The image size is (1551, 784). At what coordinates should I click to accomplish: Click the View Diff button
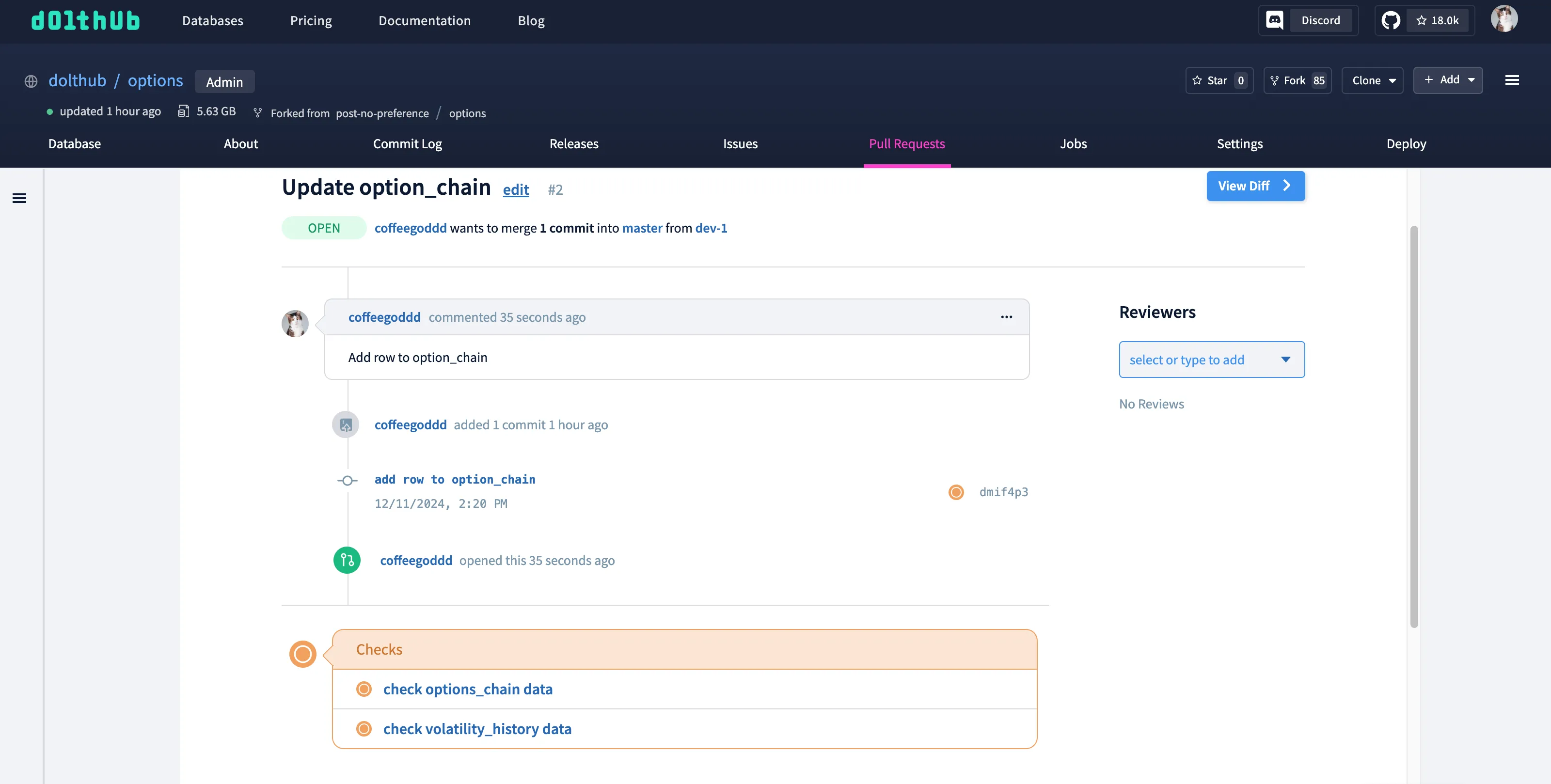click(1255, 186)
